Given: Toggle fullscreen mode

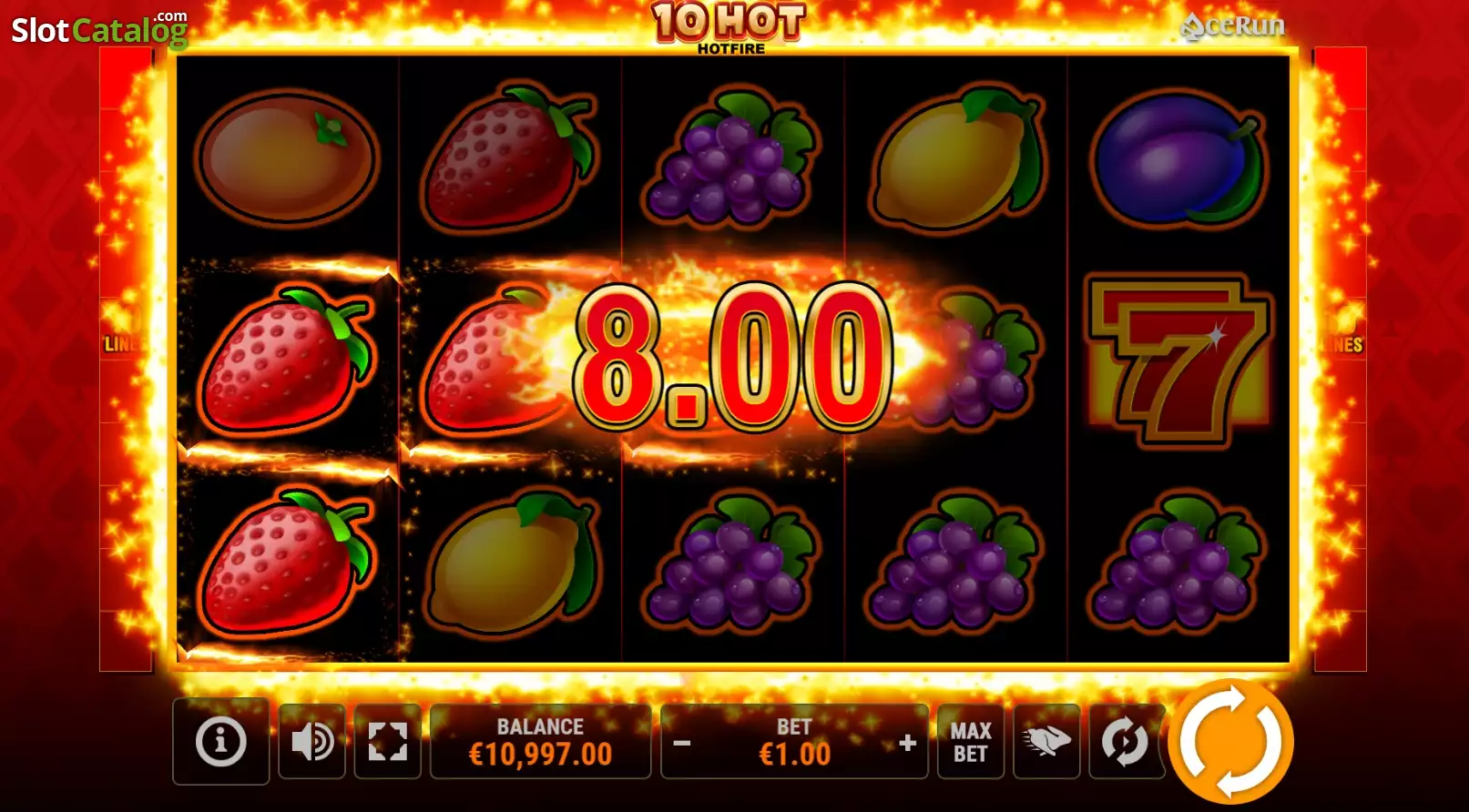Looking at the screenshot, I should click(x=387, y=742).
